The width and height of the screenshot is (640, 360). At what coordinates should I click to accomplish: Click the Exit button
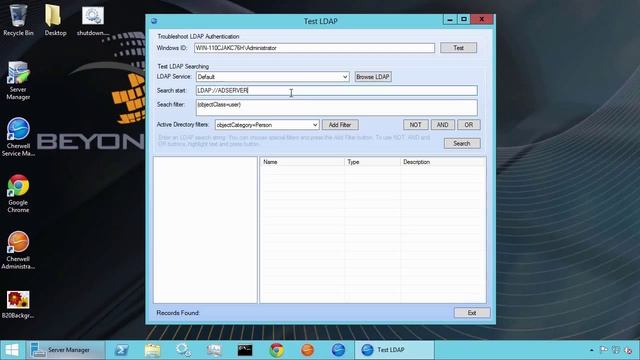472,313
